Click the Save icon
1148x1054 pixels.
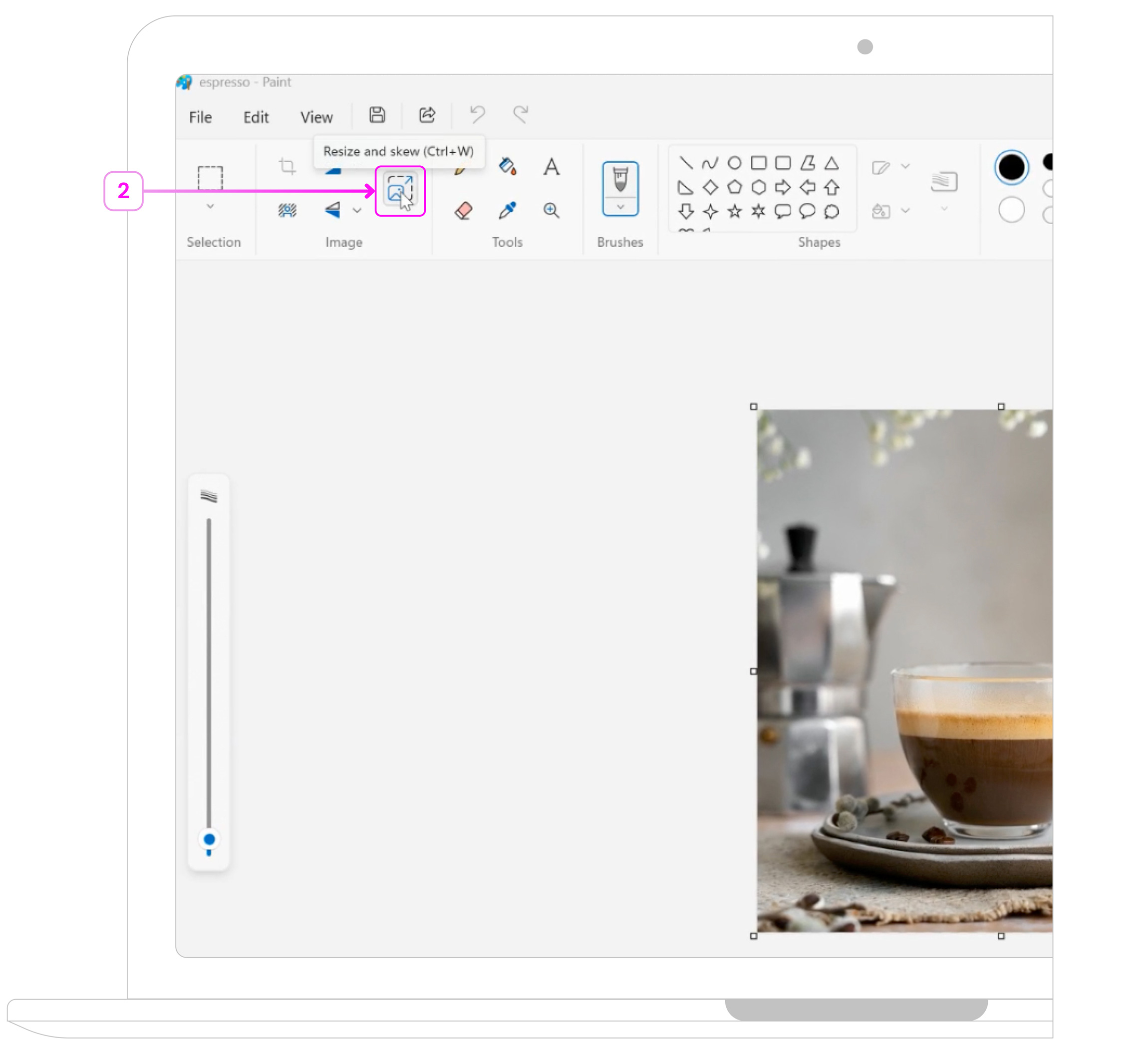[x=377, y=115]
